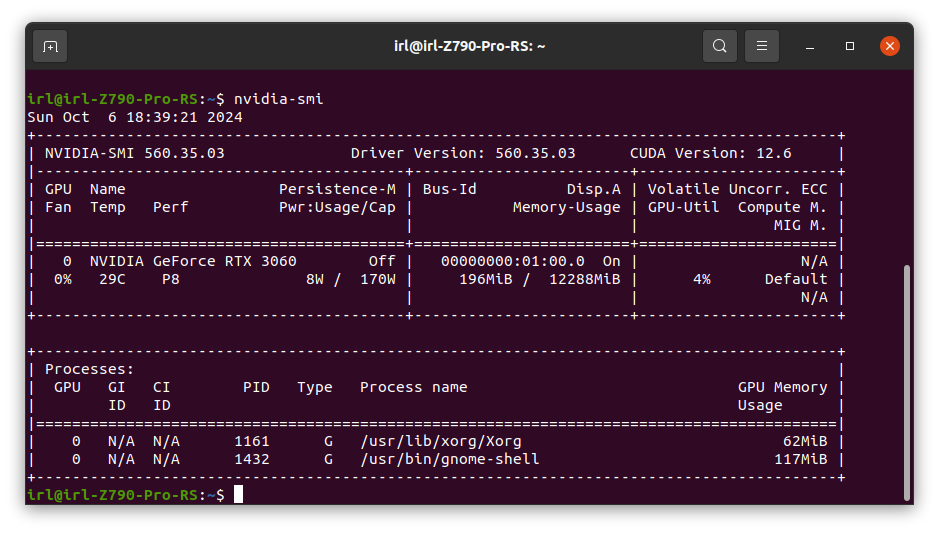The image size is (939, 533).
Task: Click the cursor at the bottom prompt
Action: point(238,495)
